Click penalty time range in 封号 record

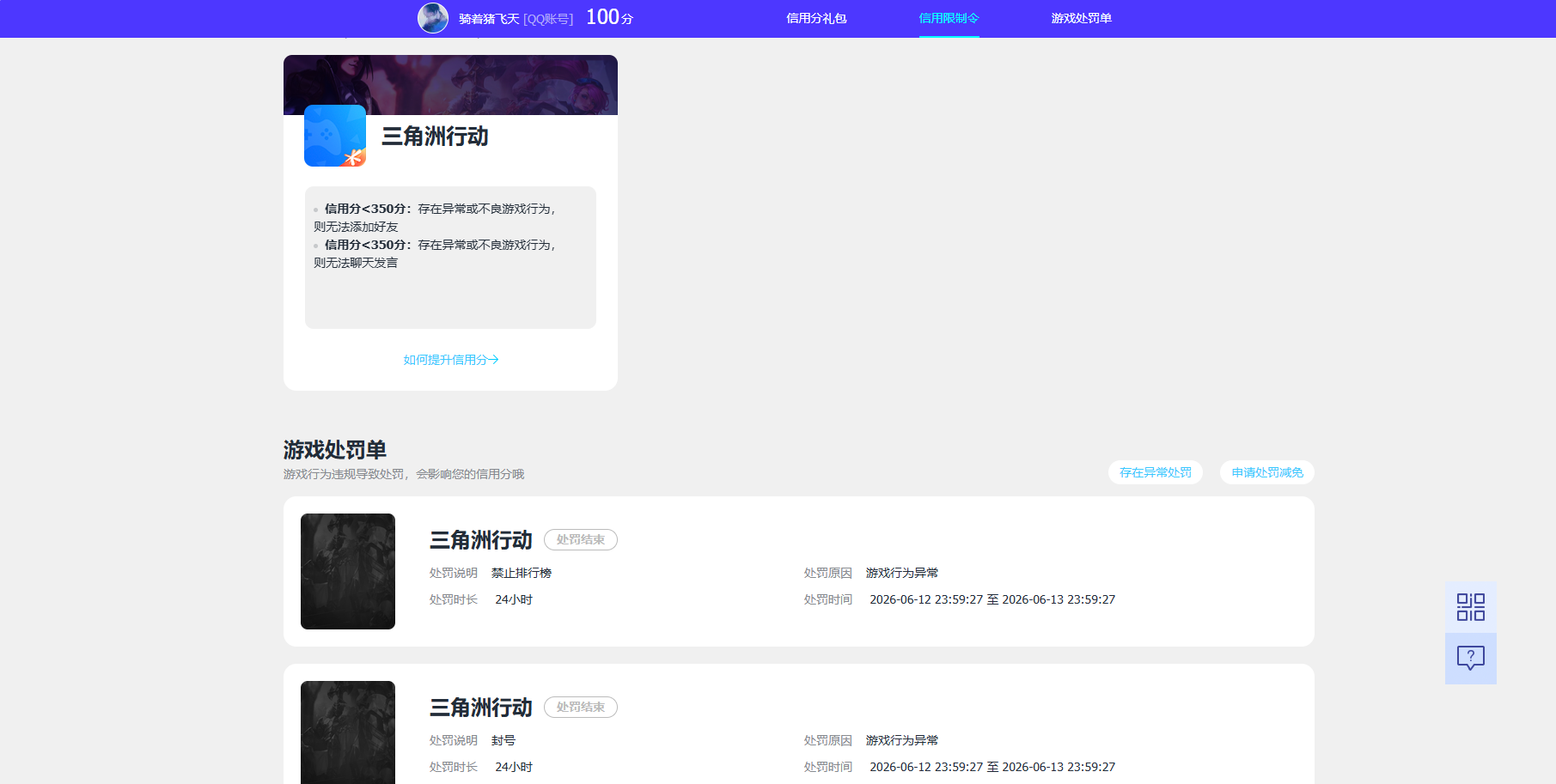point(992,767)
